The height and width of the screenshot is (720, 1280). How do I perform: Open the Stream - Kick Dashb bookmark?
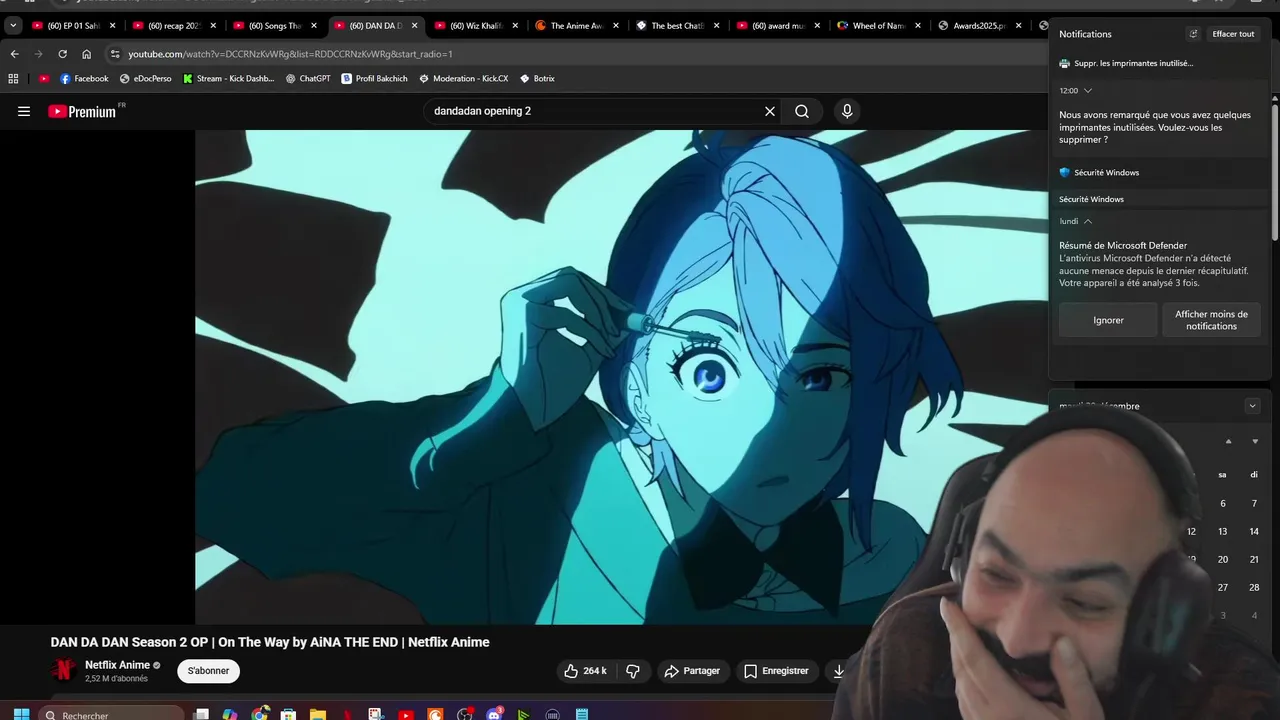[228, 78]
